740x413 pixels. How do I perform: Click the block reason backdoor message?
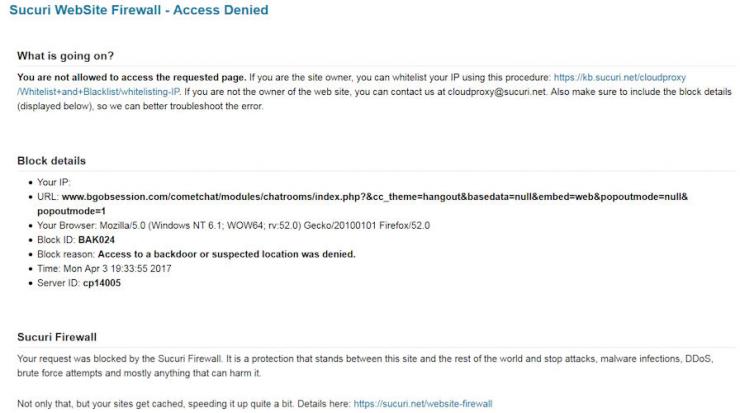coord(227,254)
